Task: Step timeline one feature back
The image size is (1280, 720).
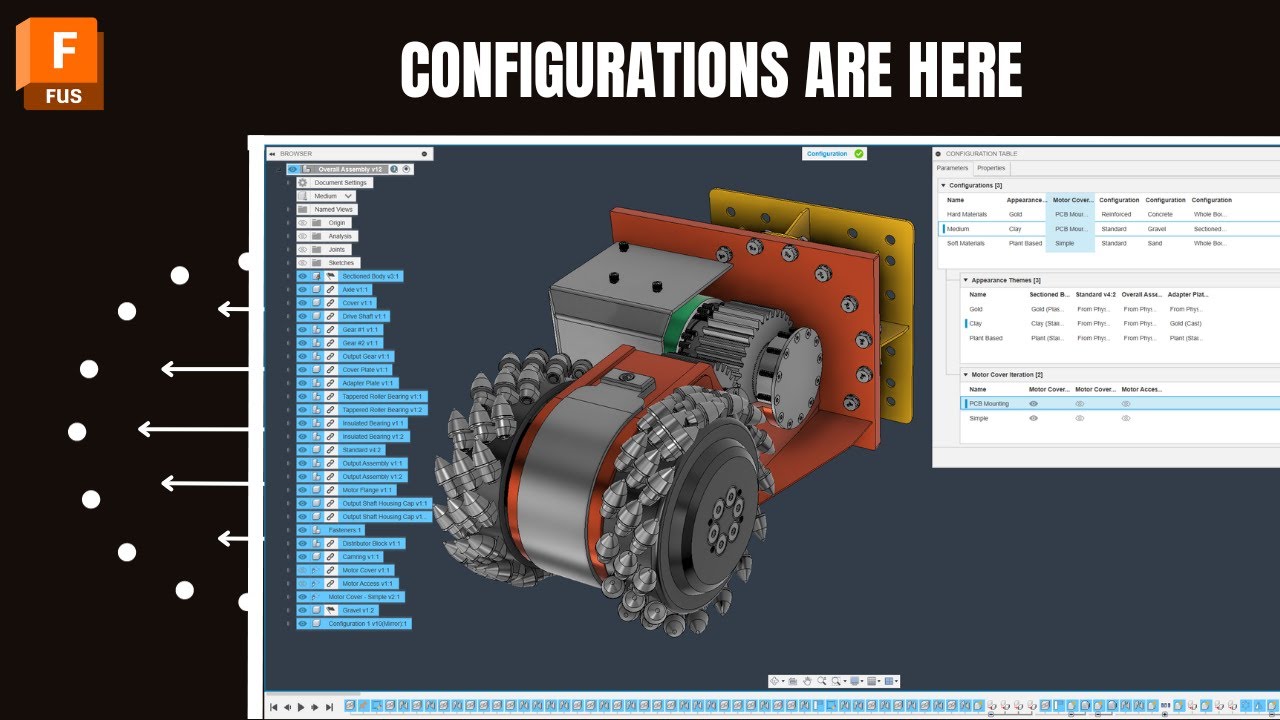Action: pyautogui.click(x=287, y=707)
